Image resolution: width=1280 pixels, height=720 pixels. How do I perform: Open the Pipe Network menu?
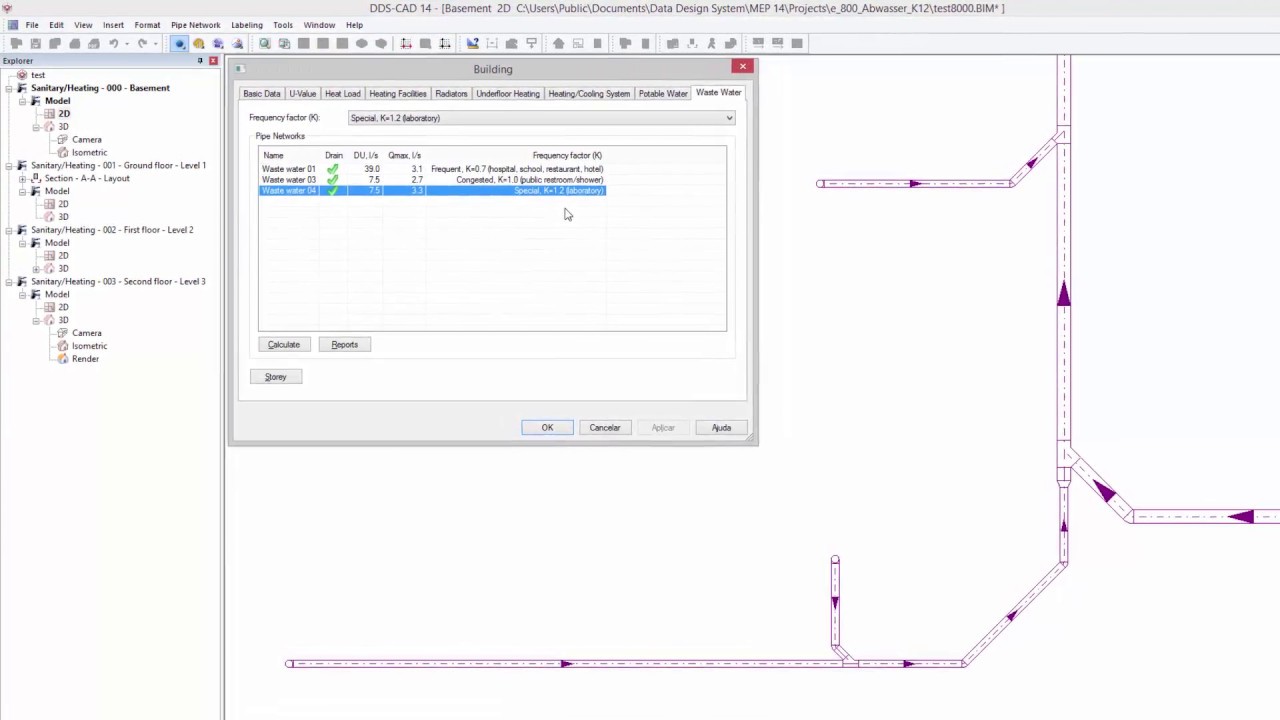click(196, 25)
